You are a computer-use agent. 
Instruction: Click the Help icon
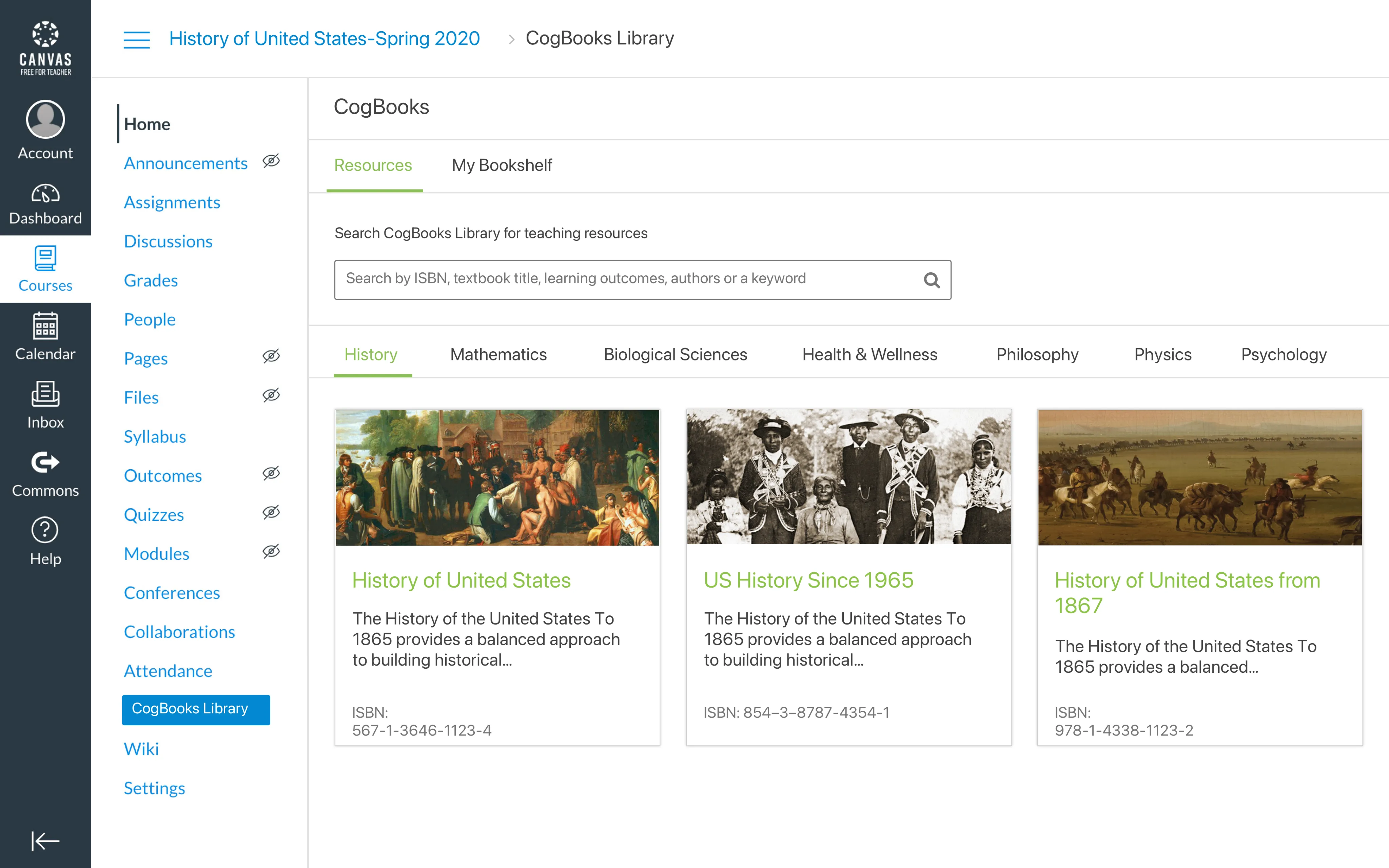pos(45,530)
